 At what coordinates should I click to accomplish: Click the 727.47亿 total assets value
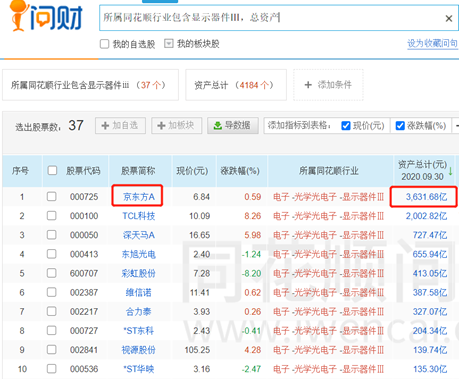click(430, 235)
